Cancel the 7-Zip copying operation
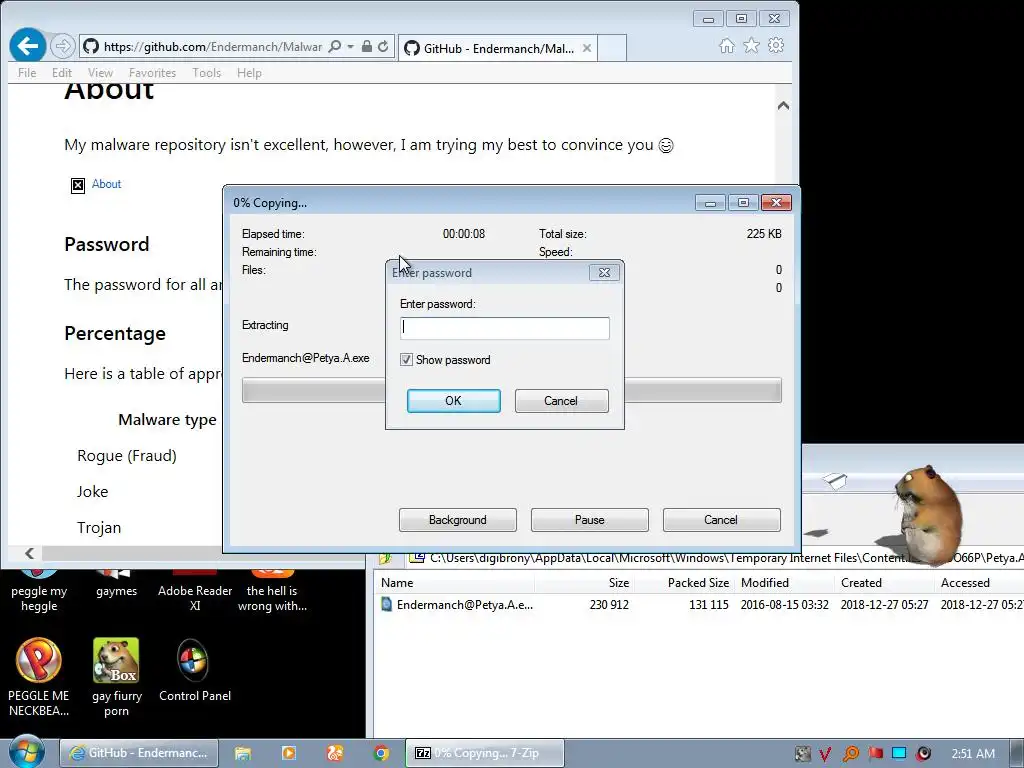 (x=721, y=520)
